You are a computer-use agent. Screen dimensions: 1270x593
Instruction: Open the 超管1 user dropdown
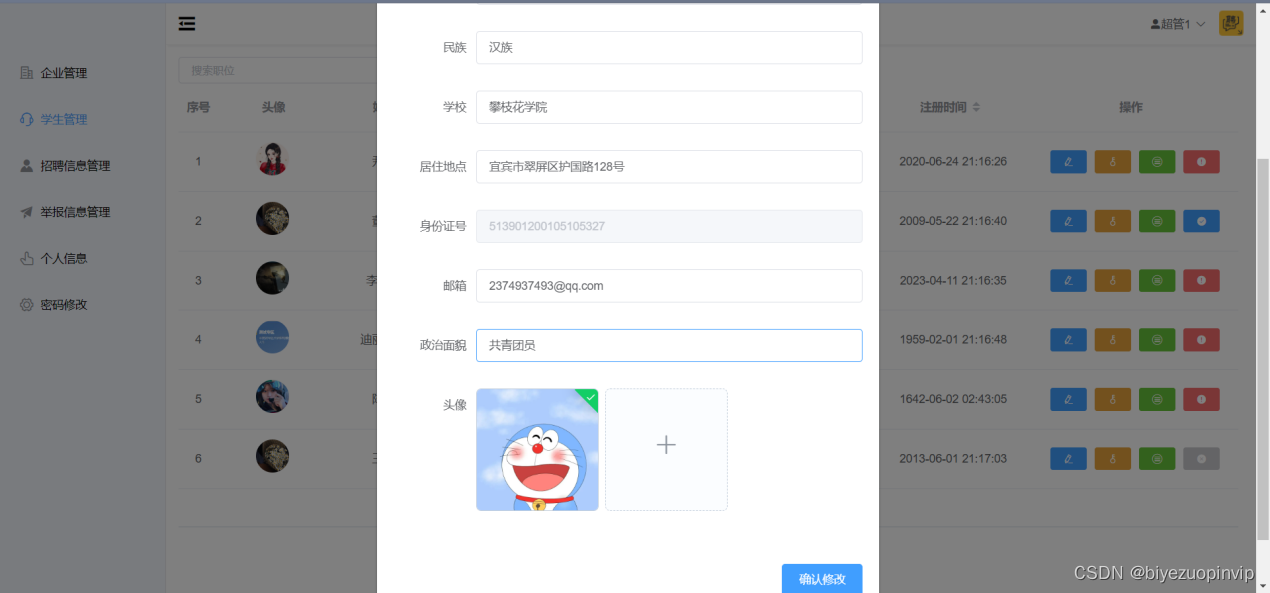point(1177,24)
